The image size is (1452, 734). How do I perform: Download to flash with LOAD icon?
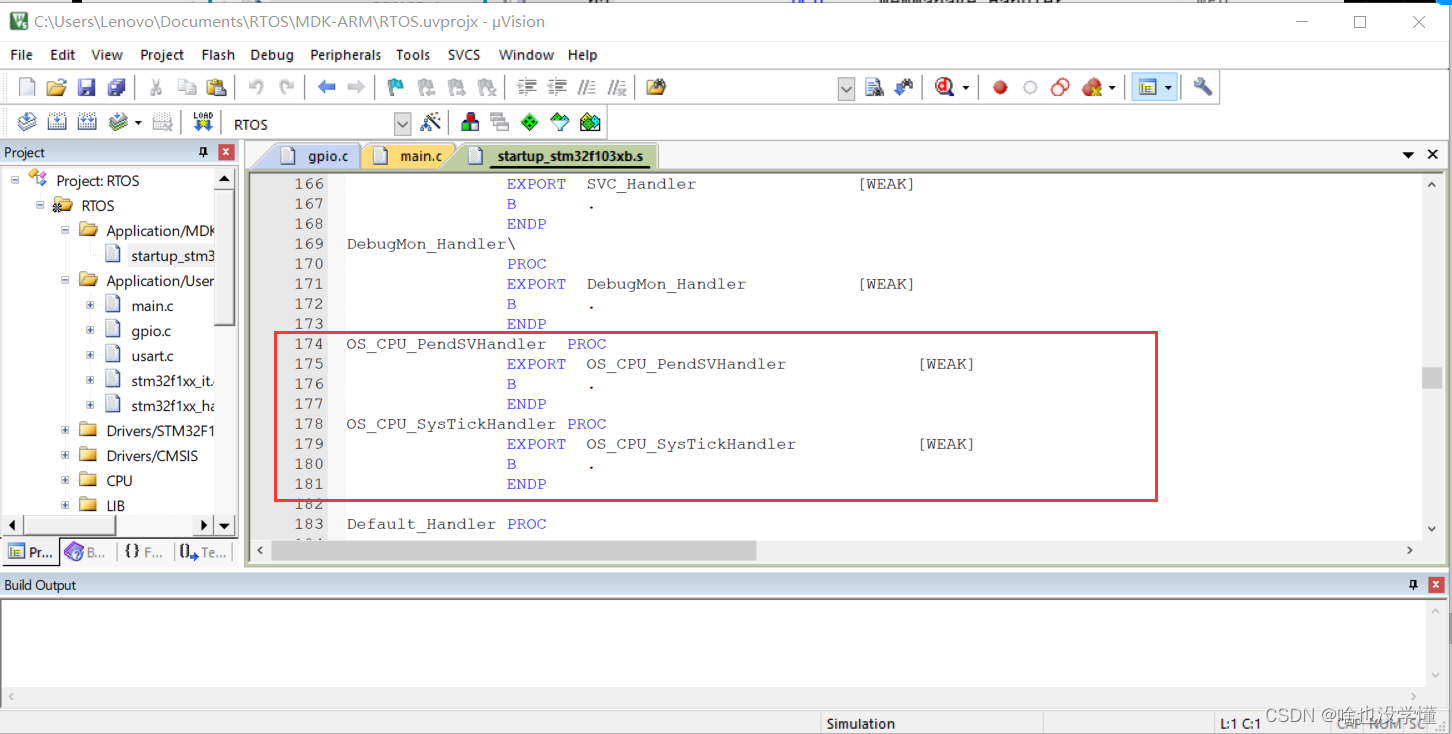click(203, 123)
